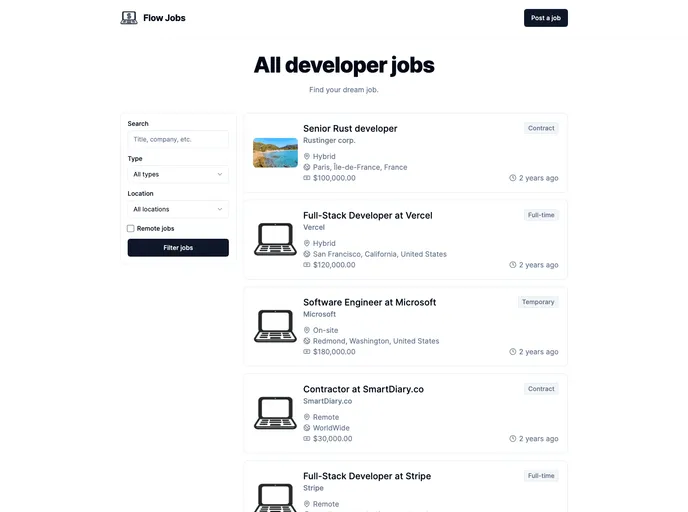This screenshot has height=512, width=688.
Task: Click the All developer jobs heading
Action: click(344, 65)
